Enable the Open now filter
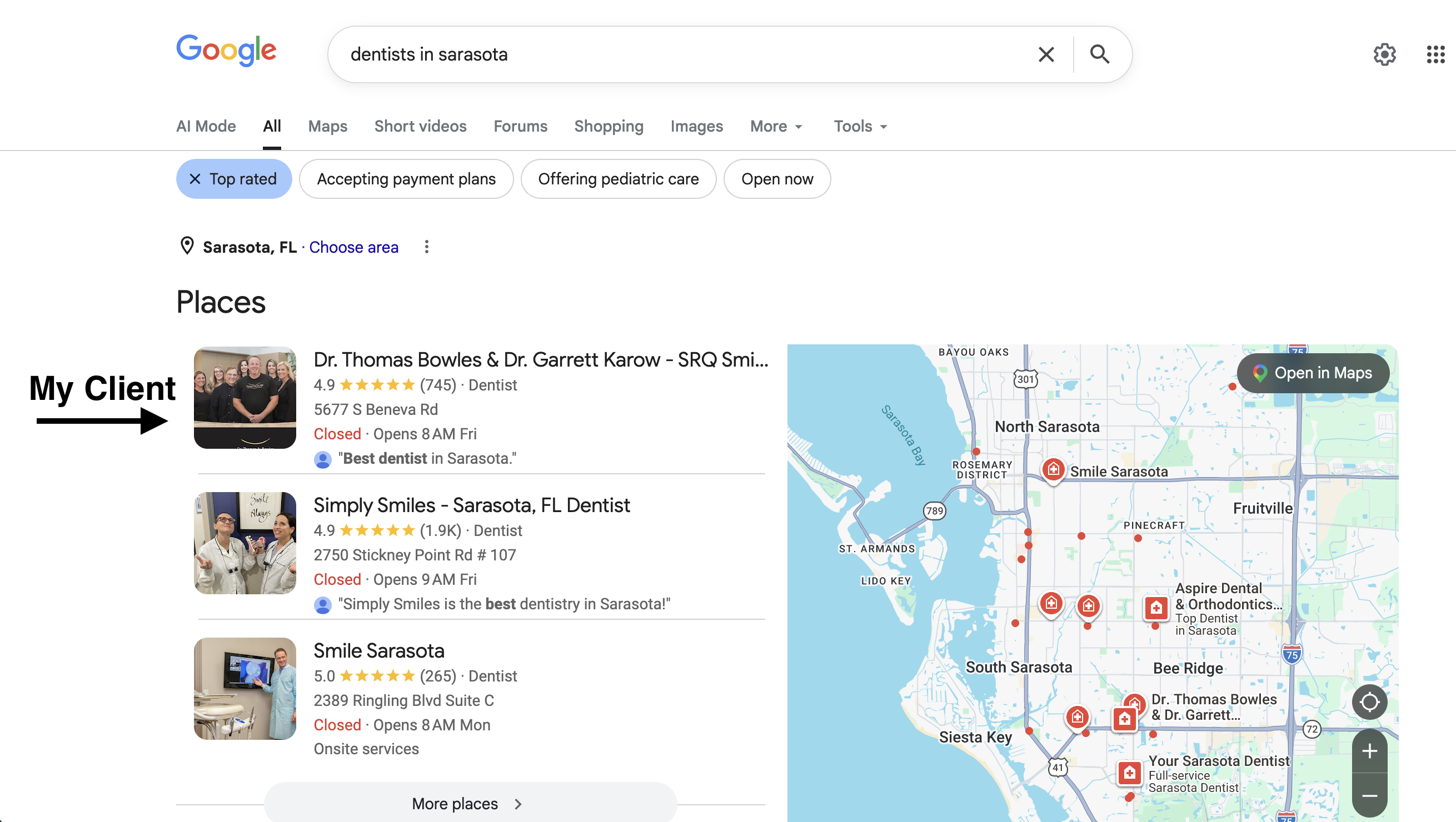Viewport: 1456px width, 822px height. click(776, 178)
